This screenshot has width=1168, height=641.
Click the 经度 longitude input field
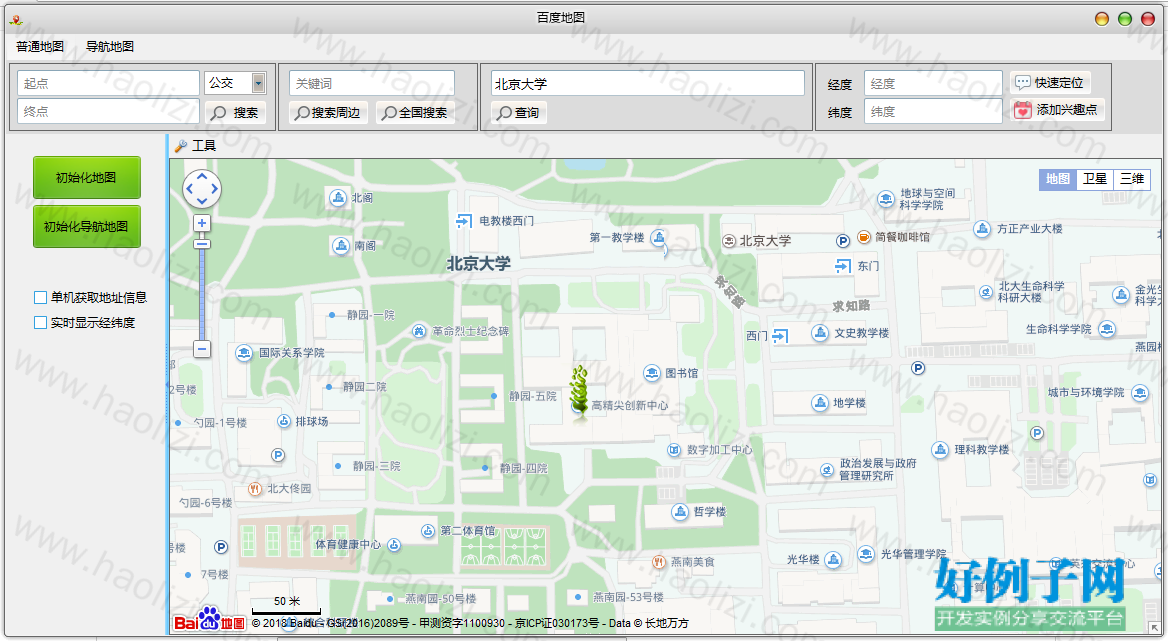point(933,83)
